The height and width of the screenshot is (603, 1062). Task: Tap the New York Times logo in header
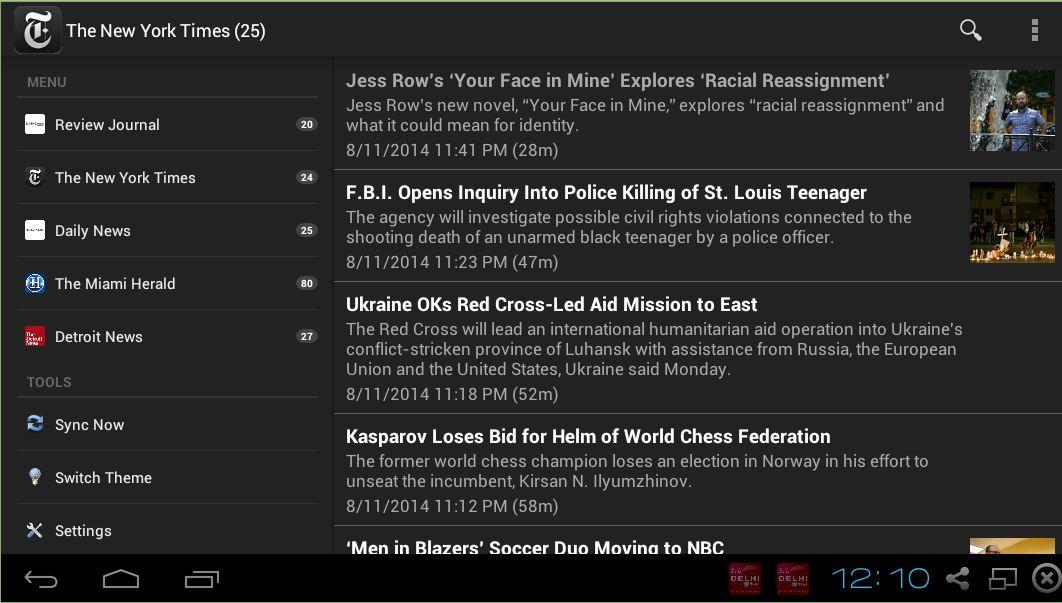(37, 30)
